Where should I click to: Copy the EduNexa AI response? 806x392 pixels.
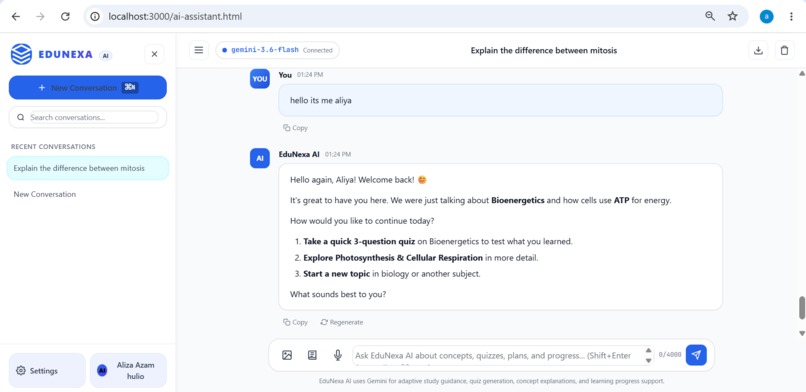(x=296, y=322)
